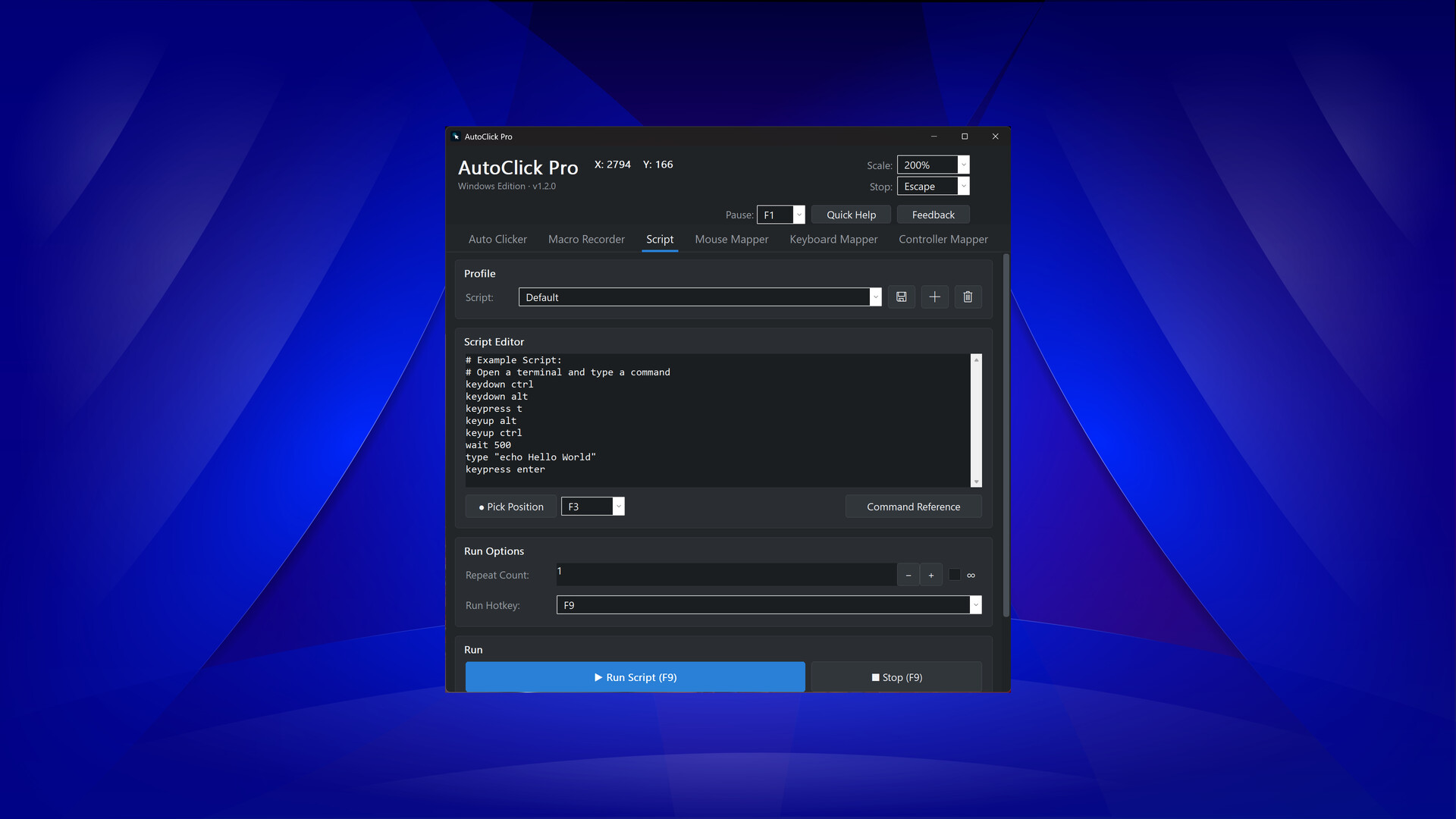
Task: Decrease repeat count with minus button
Action: pos(908,575)
